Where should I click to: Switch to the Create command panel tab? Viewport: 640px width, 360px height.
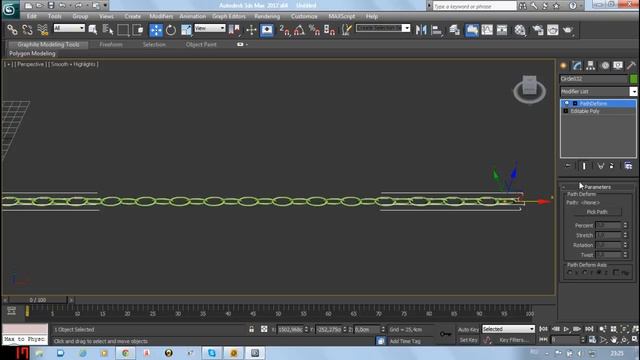pyautogui.click(x=564, y=65)
